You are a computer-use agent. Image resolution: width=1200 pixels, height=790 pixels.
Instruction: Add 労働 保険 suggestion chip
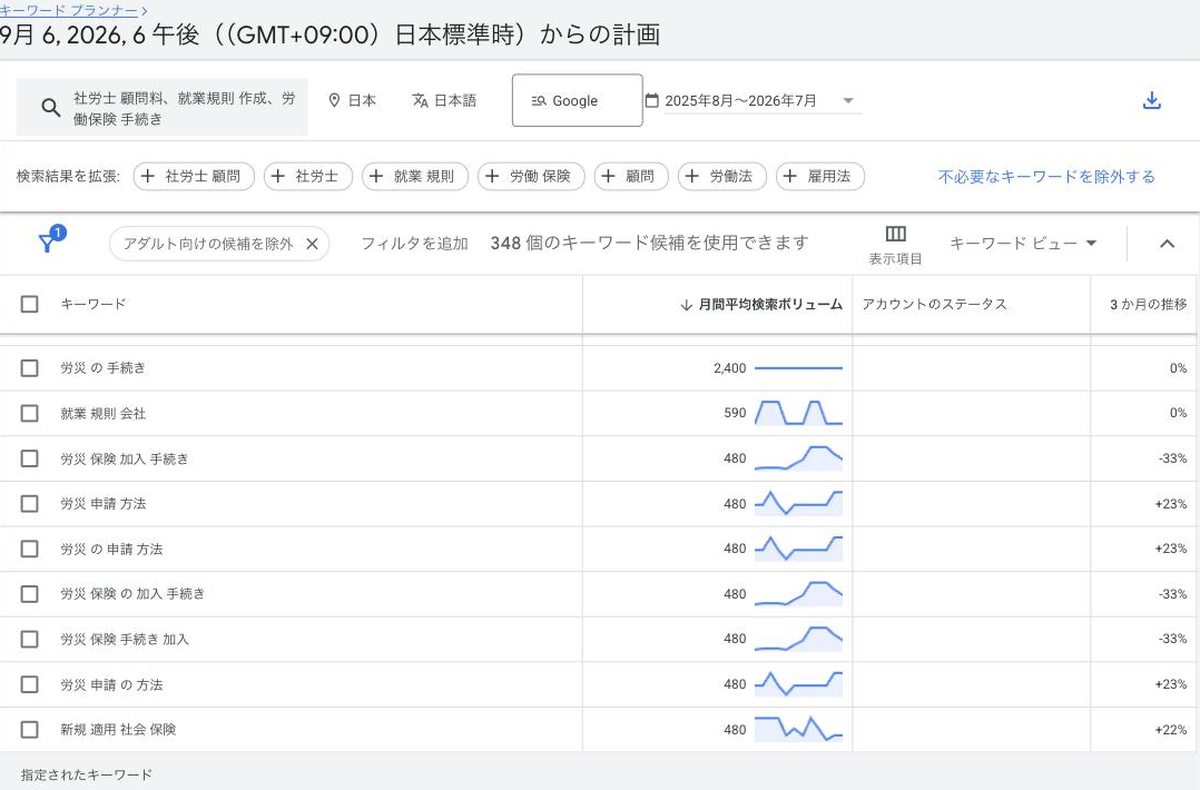click(x=531, y=177)
